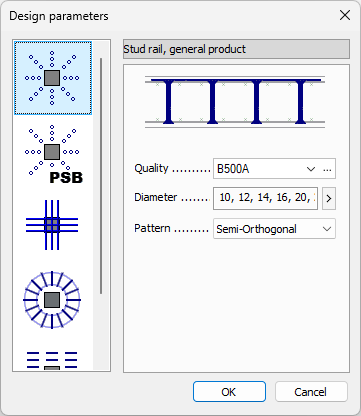Click the stud rail preview illustration

click(x=235, y=101)
